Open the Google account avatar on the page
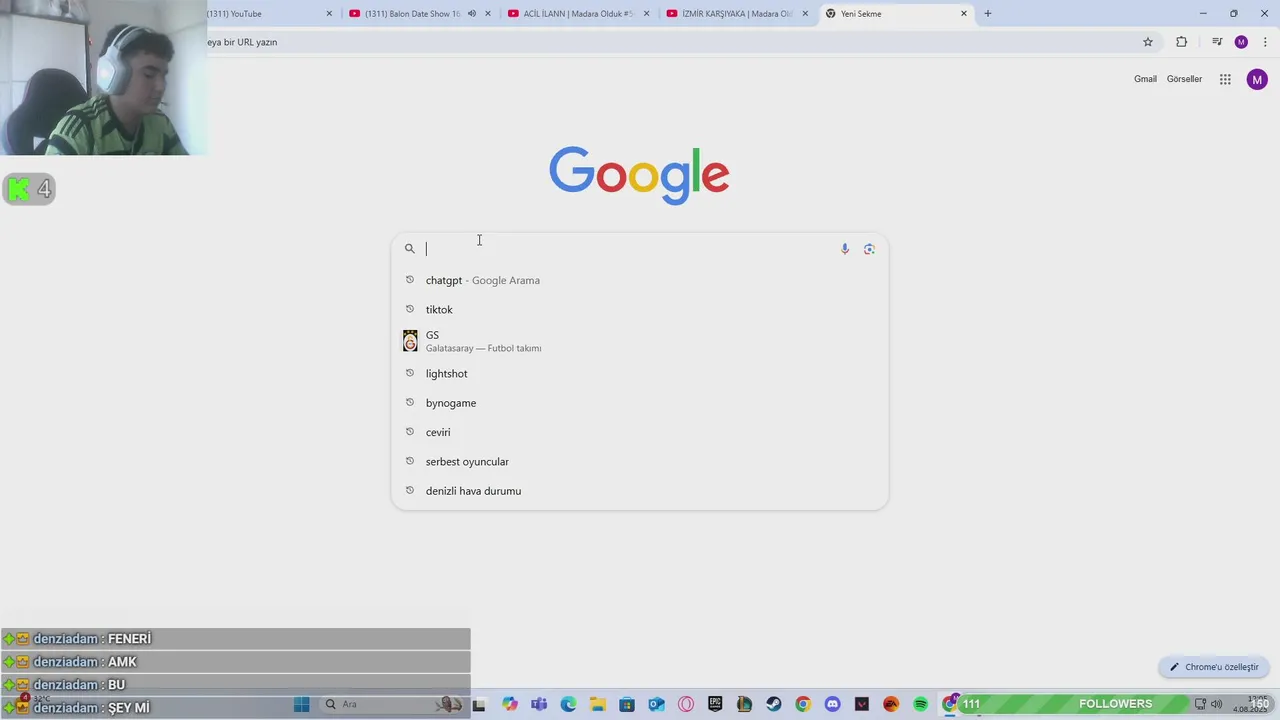 click(x=1257, y=79)
